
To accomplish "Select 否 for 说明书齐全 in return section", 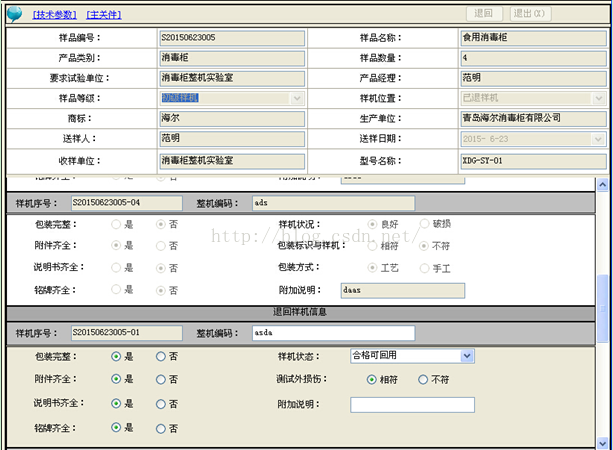I will point(161,404).
